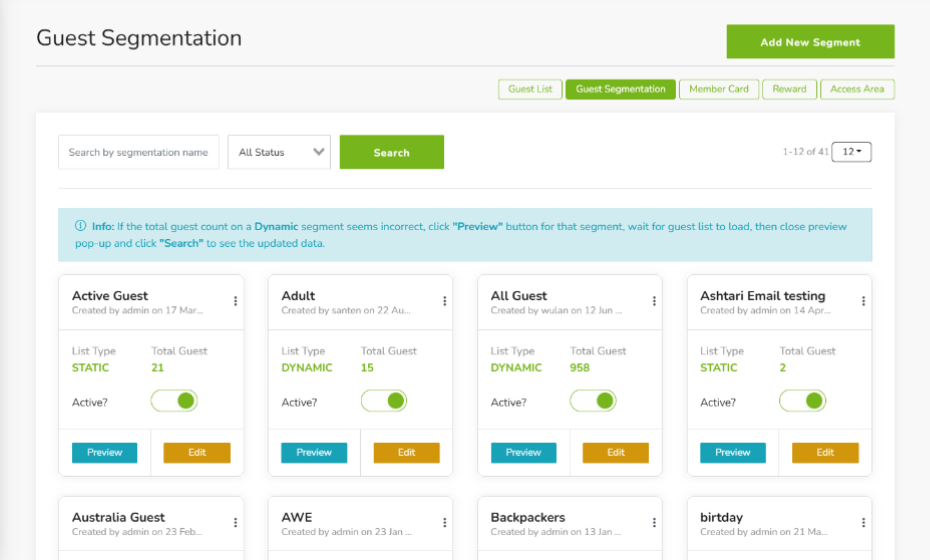930x560 pixels.
Task: Click the info icon in the blue banner
Action: tap(80, 226)
